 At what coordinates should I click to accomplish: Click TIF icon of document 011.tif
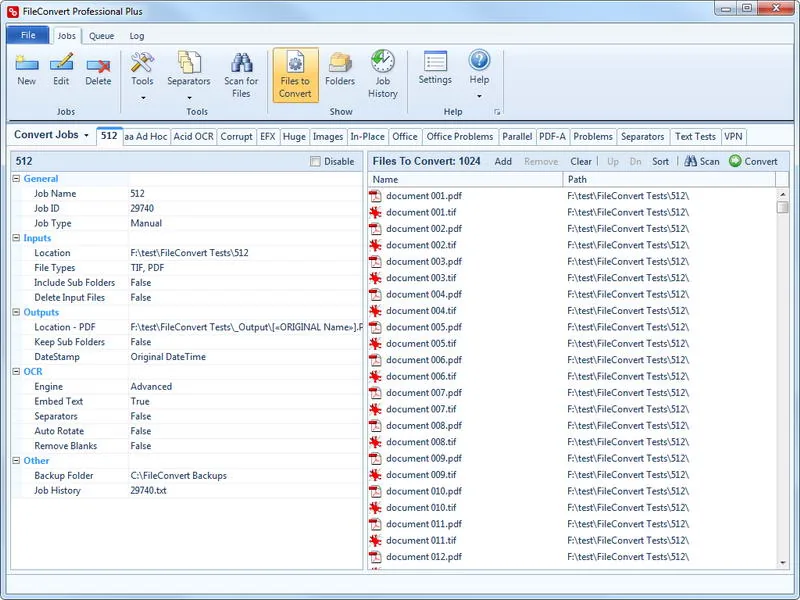point(376,540)
